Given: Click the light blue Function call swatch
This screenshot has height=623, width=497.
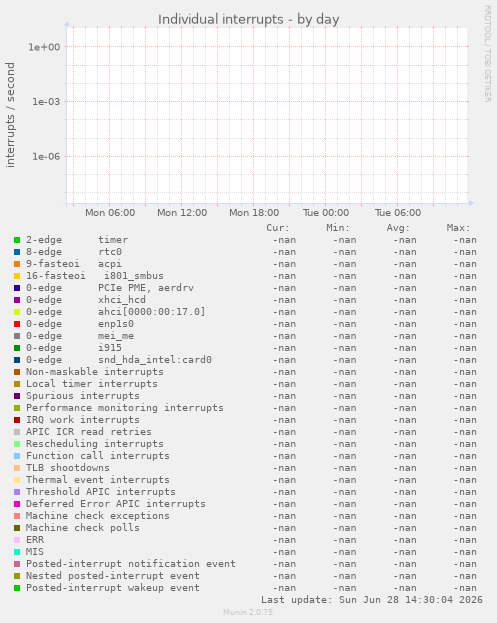Looking at the screenshot, I should coord(17,456).
